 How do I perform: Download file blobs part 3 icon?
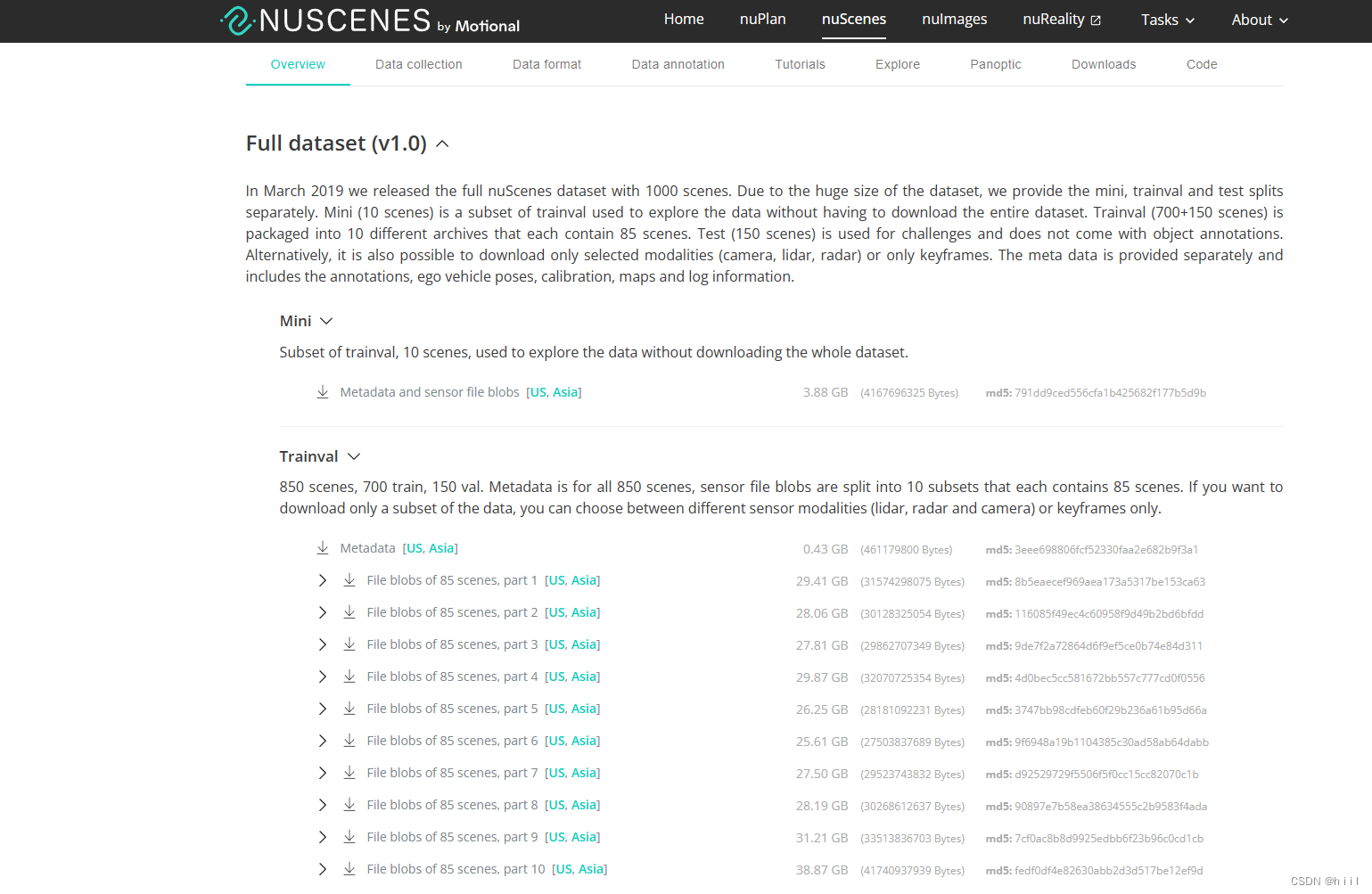[349, 644]
